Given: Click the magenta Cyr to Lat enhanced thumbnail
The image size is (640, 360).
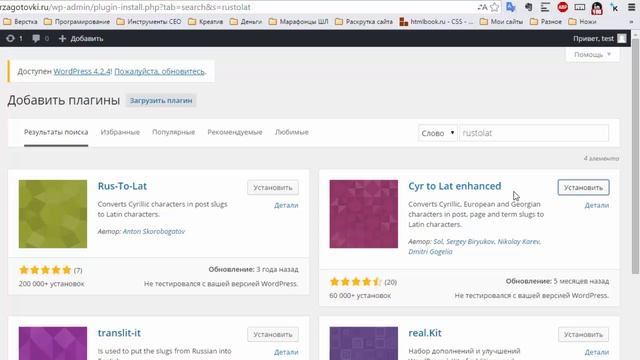Looking at the screenshot, I should point(364,214).
